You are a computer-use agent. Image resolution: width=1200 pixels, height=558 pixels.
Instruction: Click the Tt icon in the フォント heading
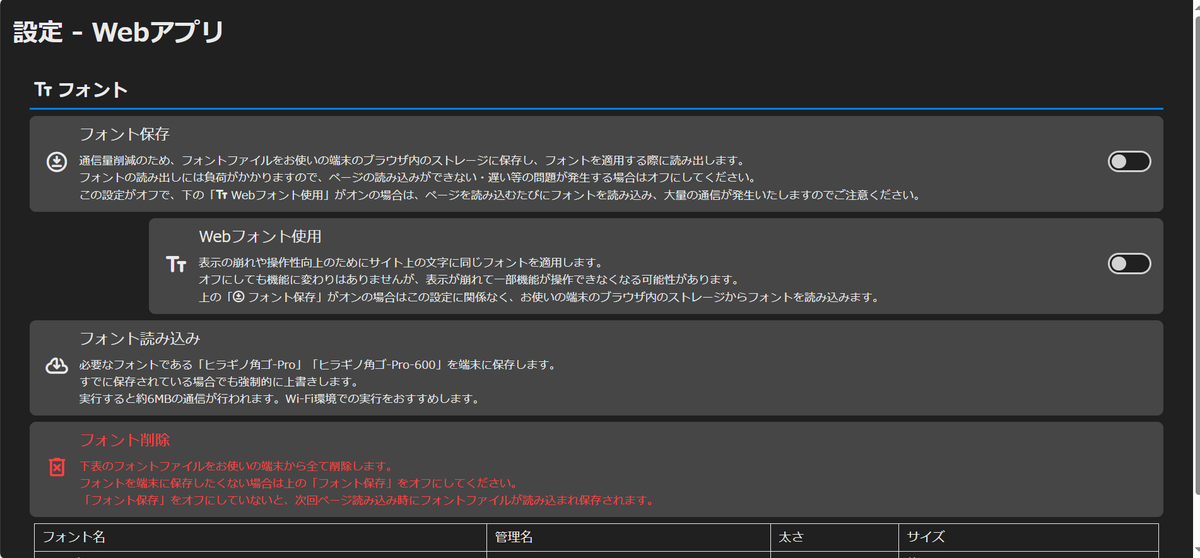click(43, 90)
